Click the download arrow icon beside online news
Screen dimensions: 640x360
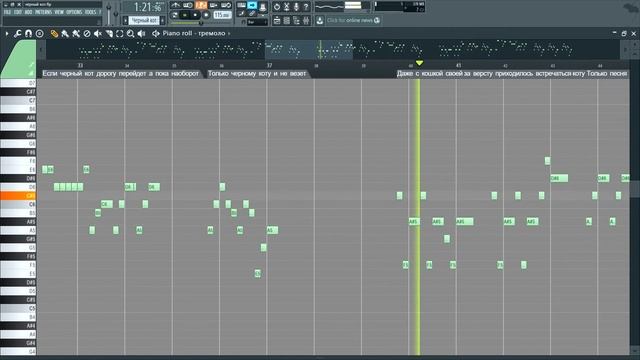[319, 20]
